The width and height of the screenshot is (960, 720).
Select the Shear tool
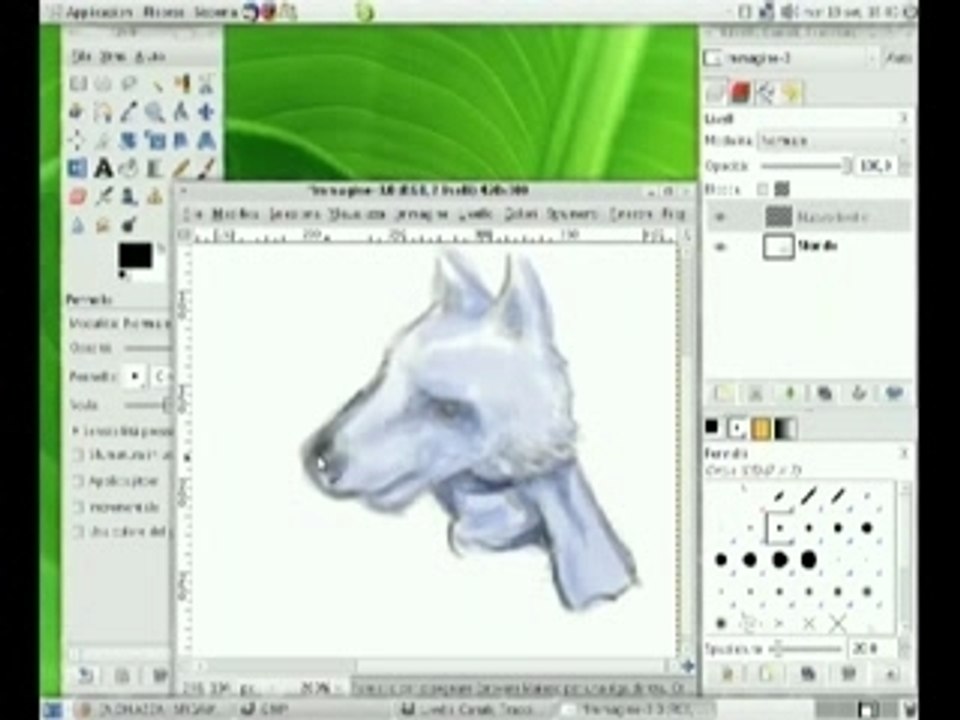pos(181,140)
